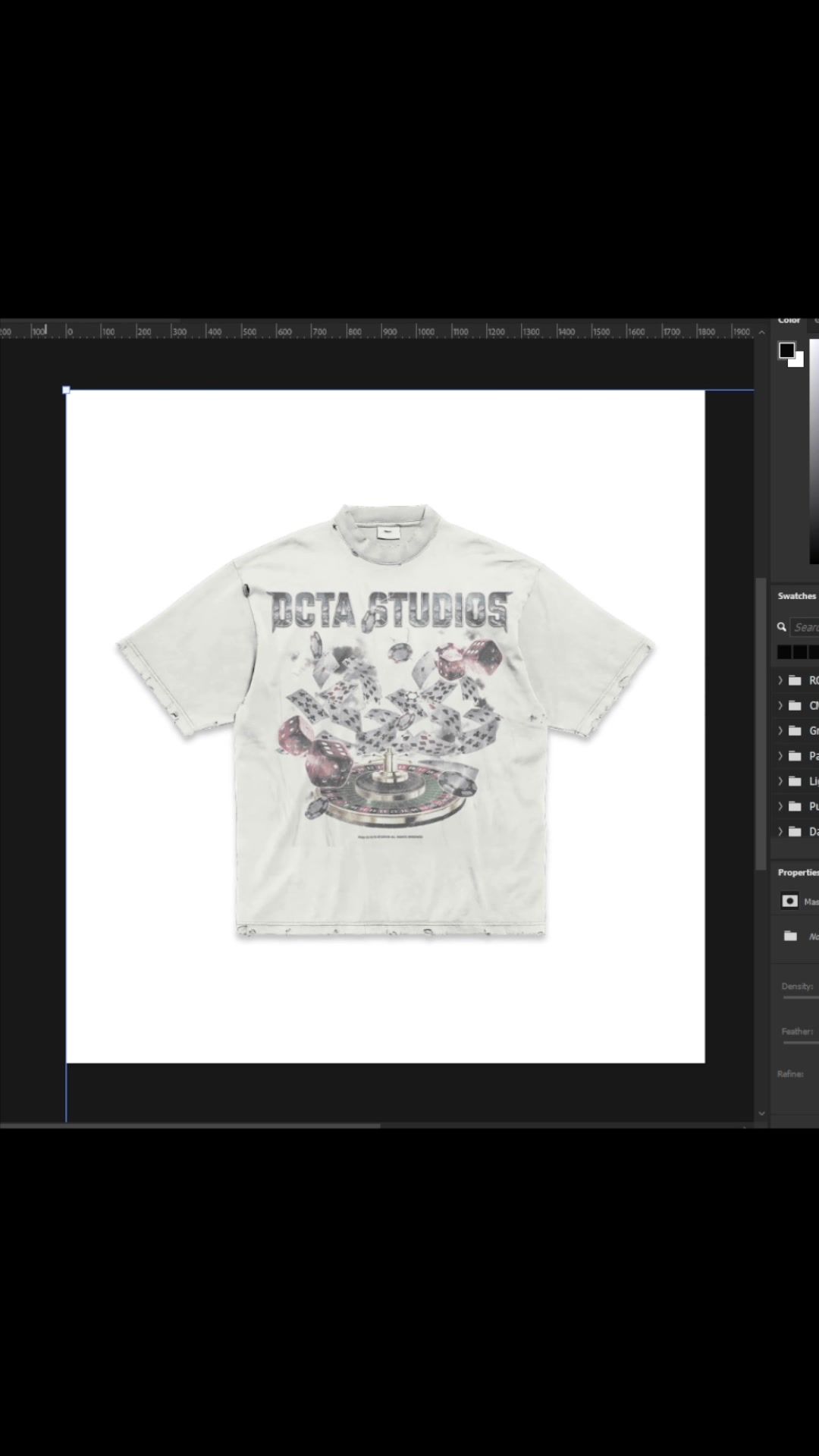The height and width of the screenshot is (1456, 819).
Task: Click the white background color swatch
Action: tap(798, 362)
